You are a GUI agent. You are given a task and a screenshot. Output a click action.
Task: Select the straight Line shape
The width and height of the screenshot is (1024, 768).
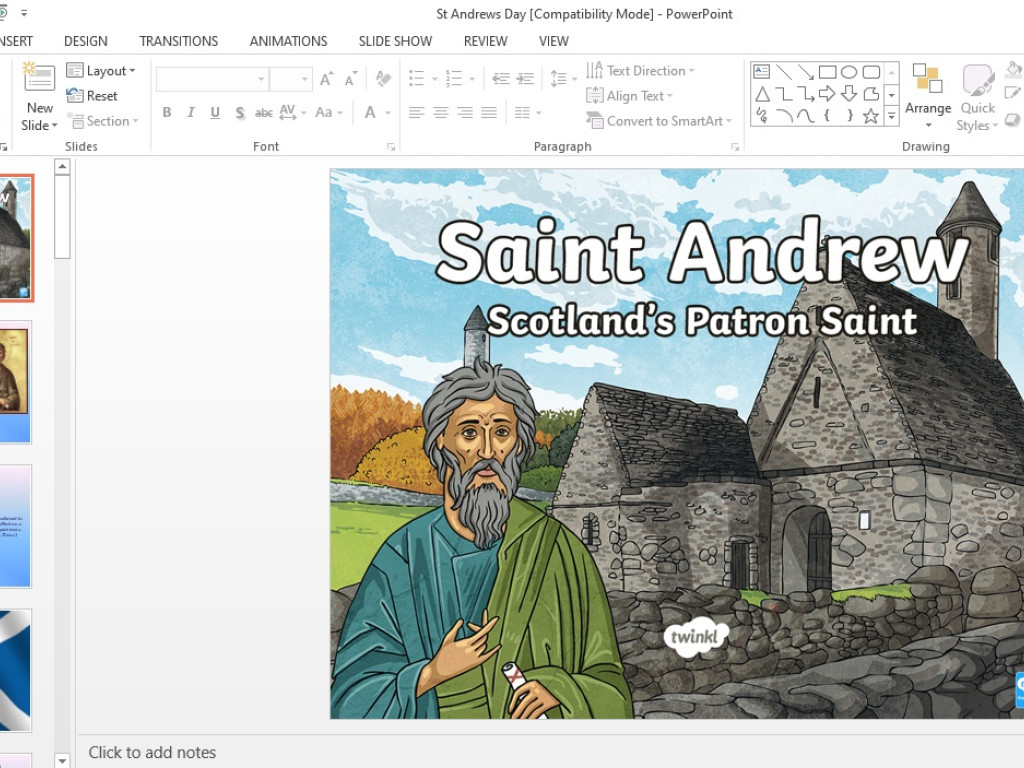pyautogui.click(x=784, y=71)
